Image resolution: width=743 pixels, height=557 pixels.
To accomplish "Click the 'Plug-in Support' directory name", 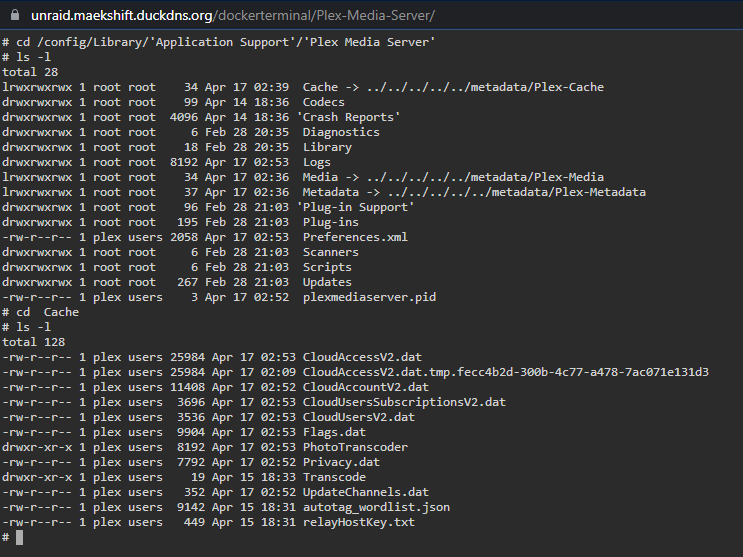I will click(x=355, y=207).
